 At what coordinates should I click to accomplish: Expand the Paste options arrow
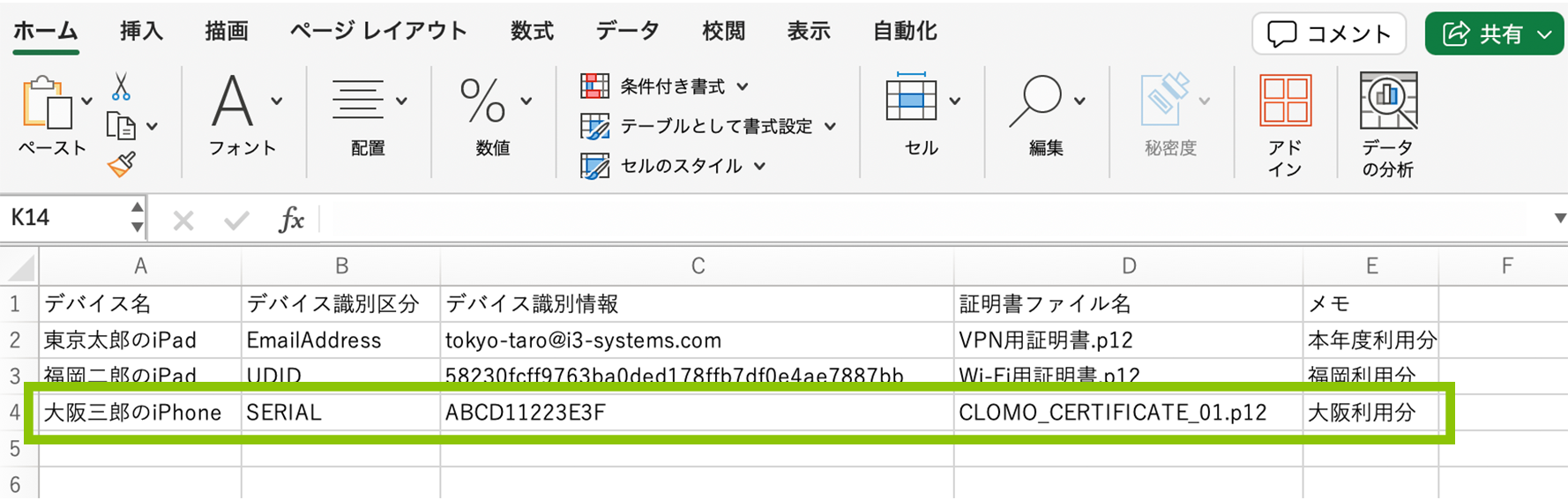point(86,101)
